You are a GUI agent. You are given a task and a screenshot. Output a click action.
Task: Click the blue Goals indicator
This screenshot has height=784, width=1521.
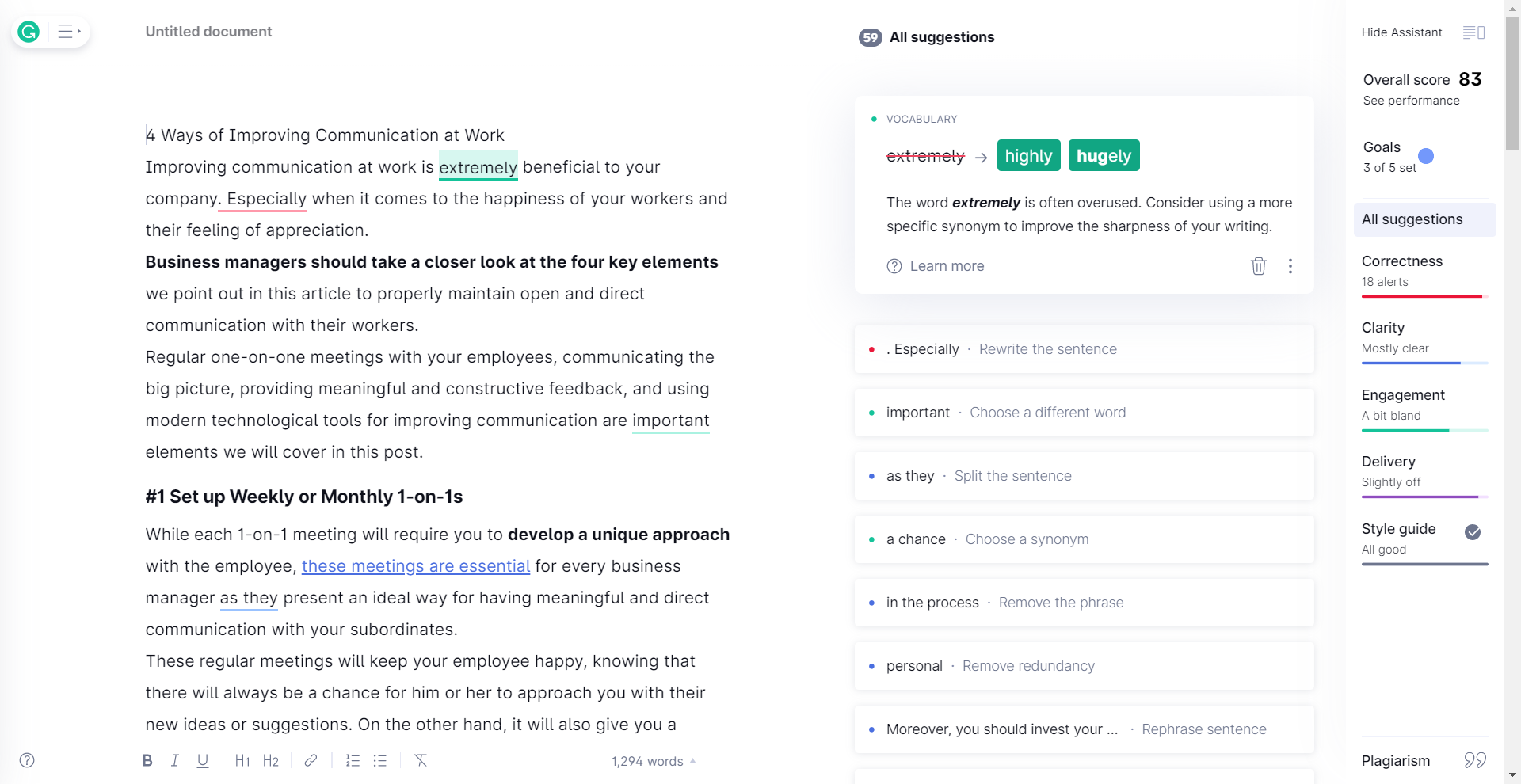click(1425, 156)
